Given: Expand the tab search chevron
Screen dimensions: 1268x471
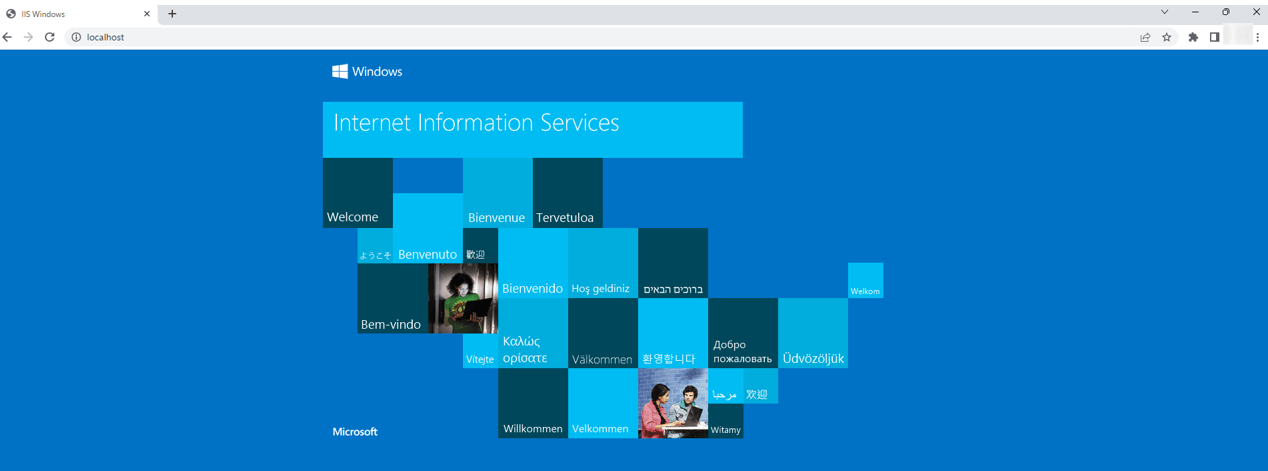Looking at the screenshot, I should point(1164,12).
